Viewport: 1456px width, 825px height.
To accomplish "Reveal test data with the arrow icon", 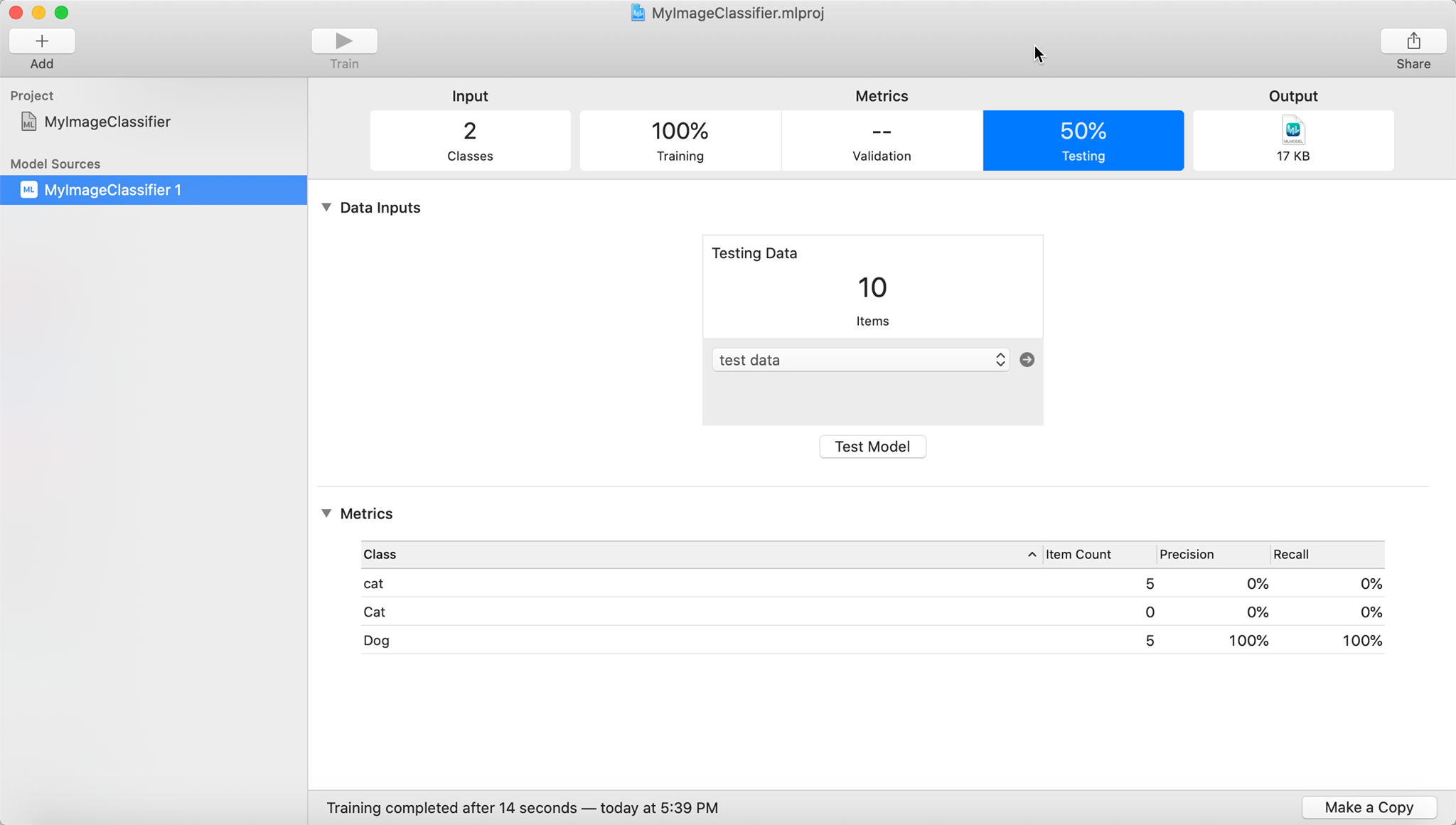I will pos(1027,360).
